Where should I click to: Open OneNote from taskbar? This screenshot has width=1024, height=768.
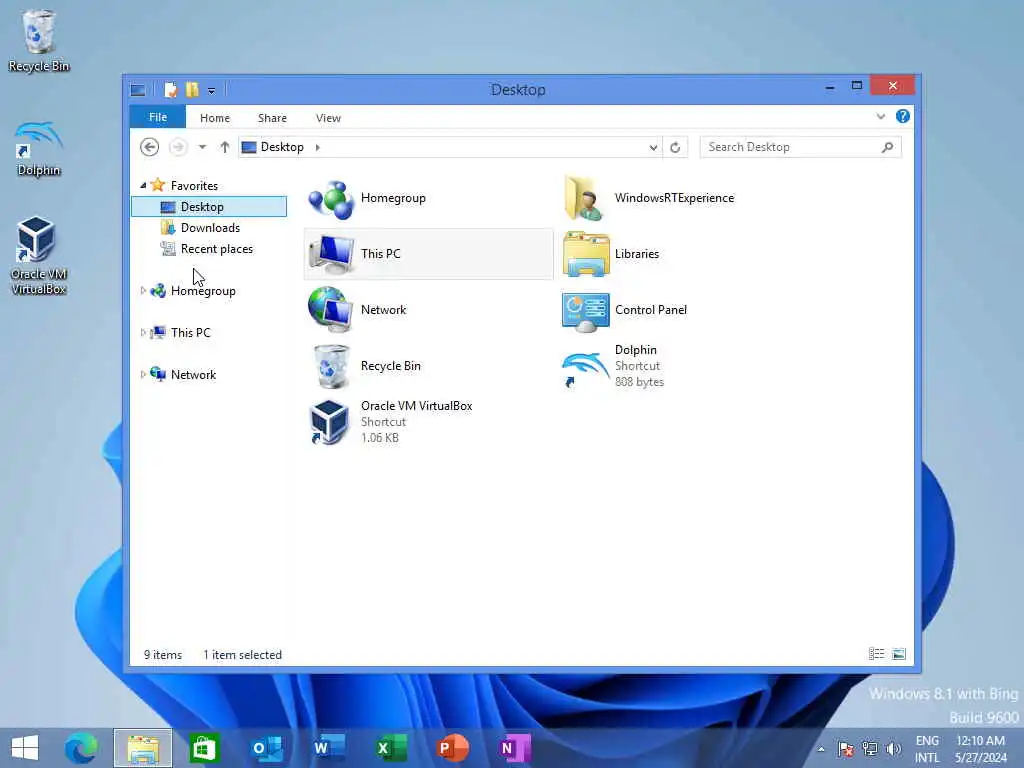[515, 748]
